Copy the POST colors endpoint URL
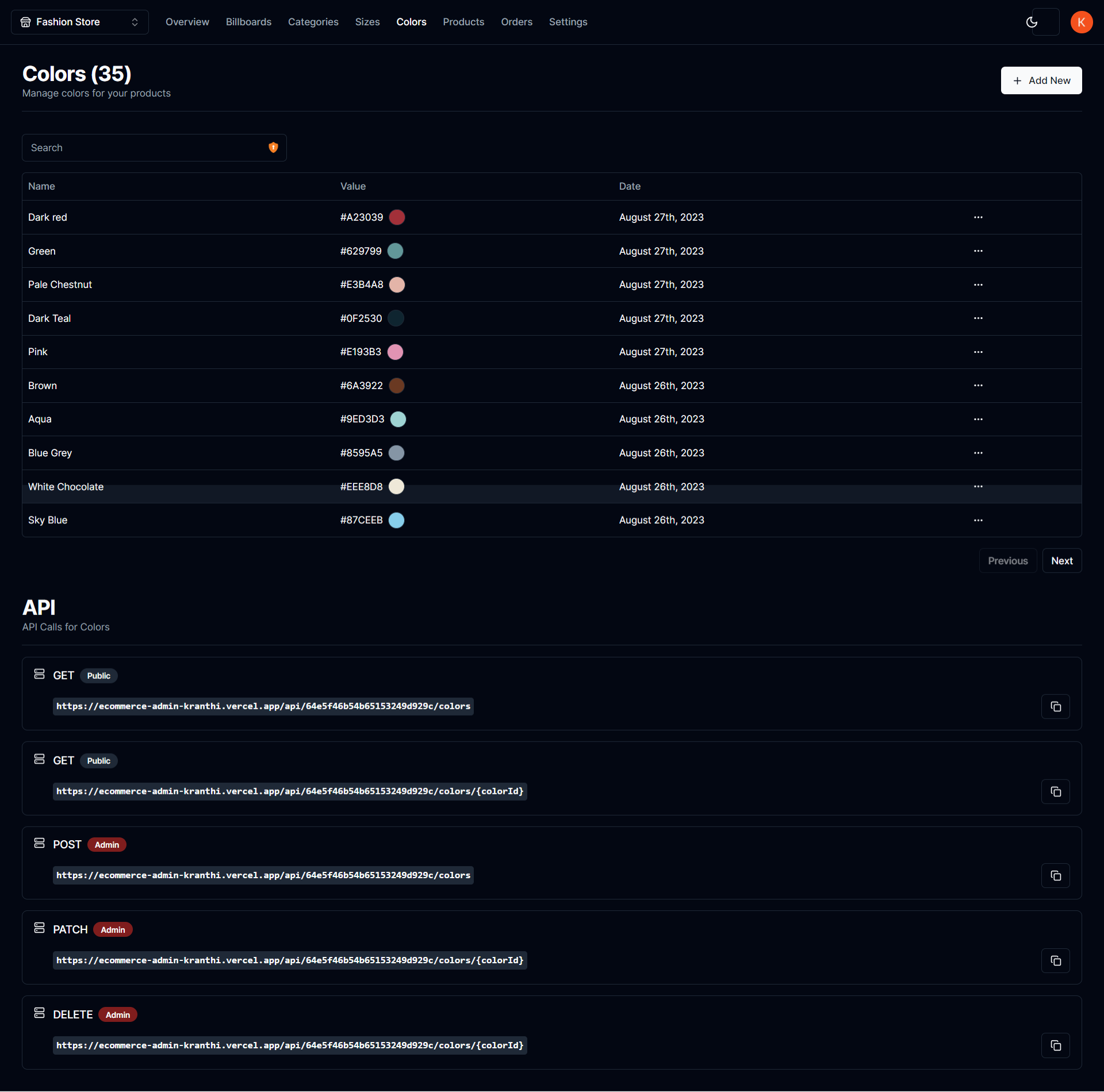Image resolution: width=1104 pixels, height=1092 pixels. [1055, 875]
